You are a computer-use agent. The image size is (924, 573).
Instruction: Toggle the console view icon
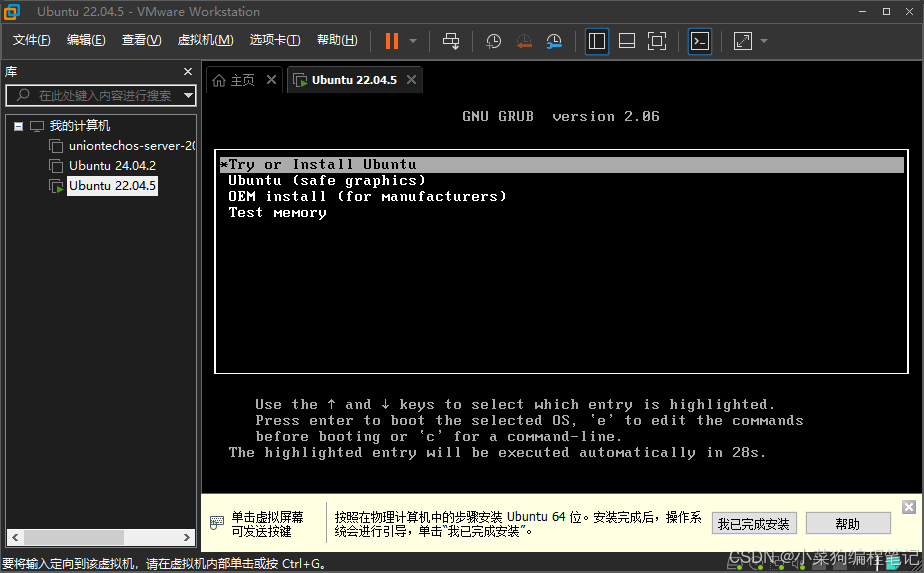[700, 41]
